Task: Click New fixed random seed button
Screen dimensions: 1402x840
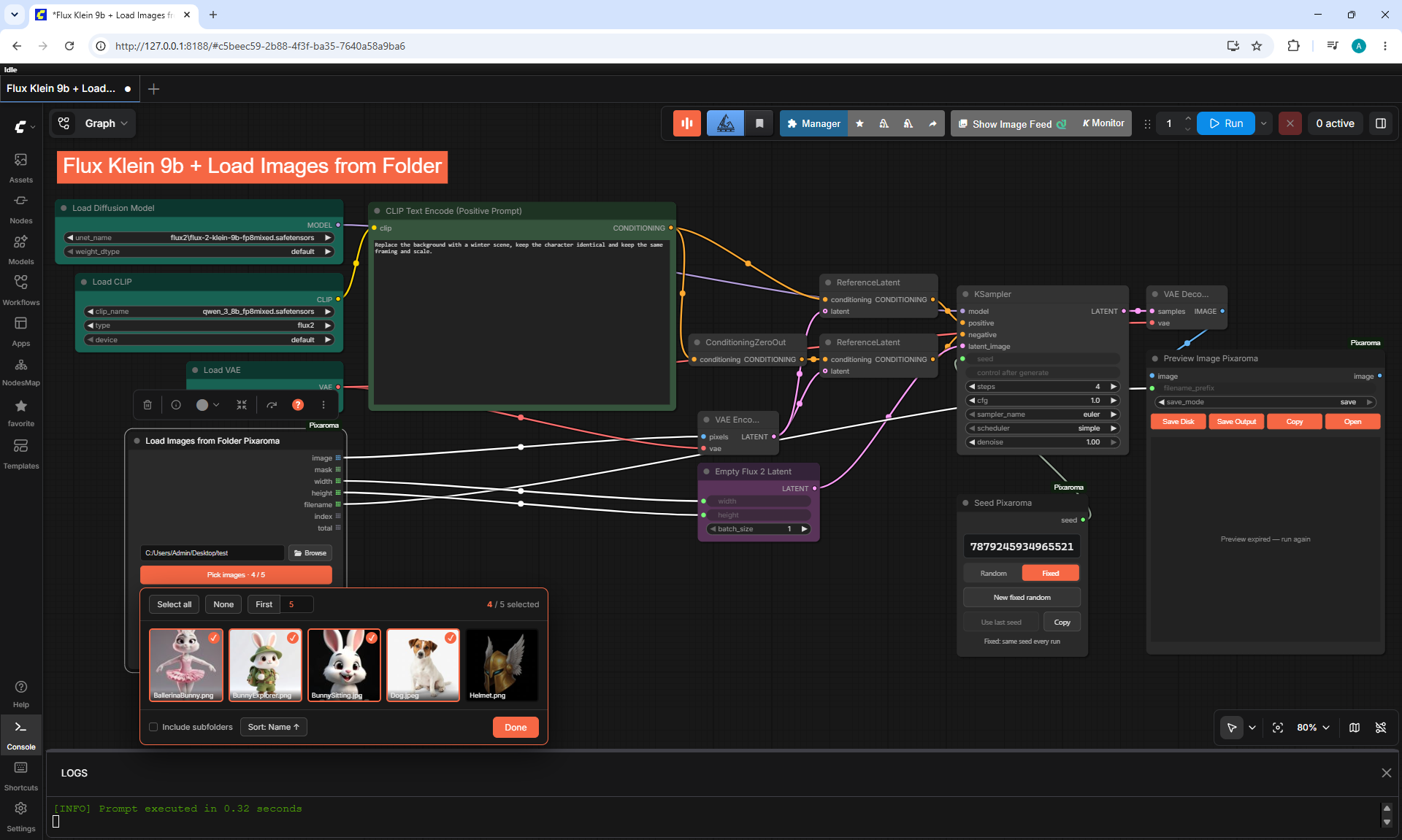Action: 1022,598
